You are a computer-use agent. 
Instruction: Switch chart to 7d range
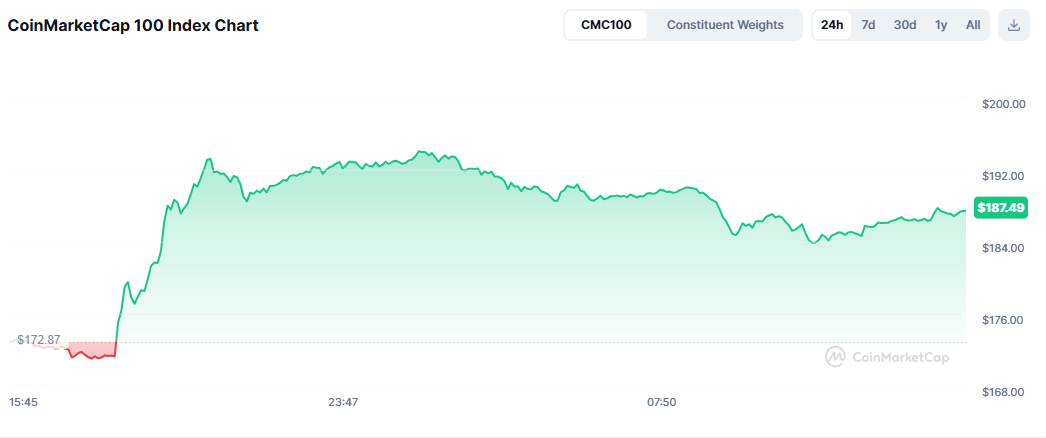(868, 25)
